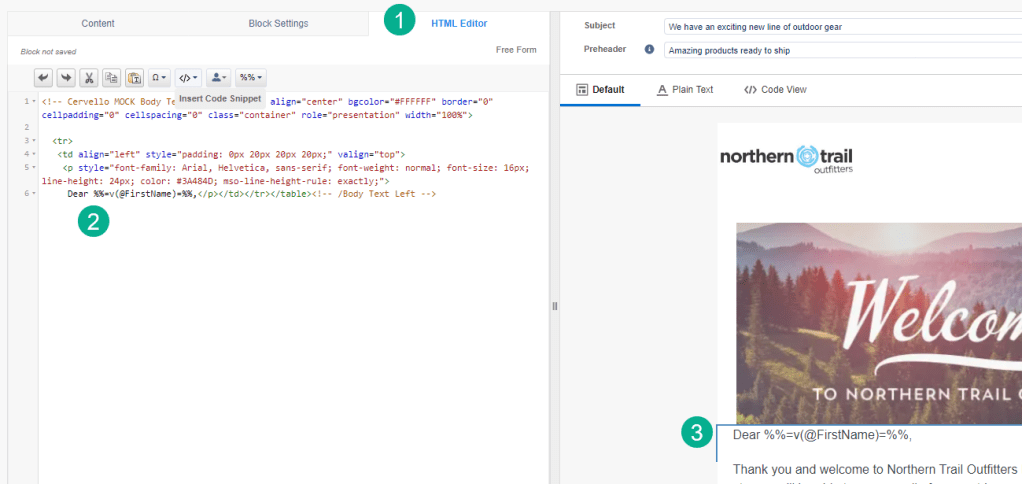Select the HTML Editor tab
Image resolution: width=1022 pixels, height=484 pixels.
click(459, 23)
